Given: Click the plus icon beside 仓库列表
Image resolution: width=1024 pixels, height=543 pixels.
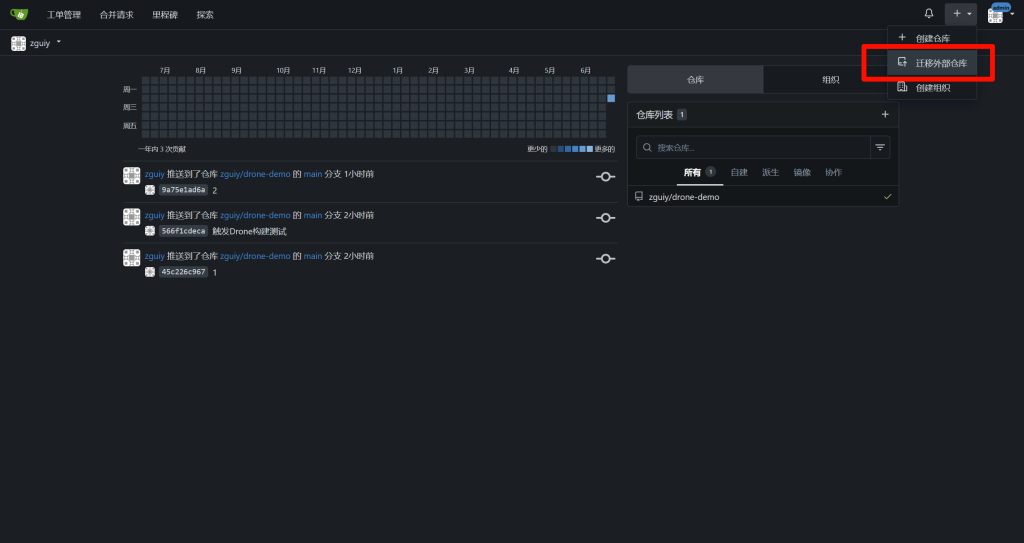Looking at the screenshot, I should [x=884, y=115].
